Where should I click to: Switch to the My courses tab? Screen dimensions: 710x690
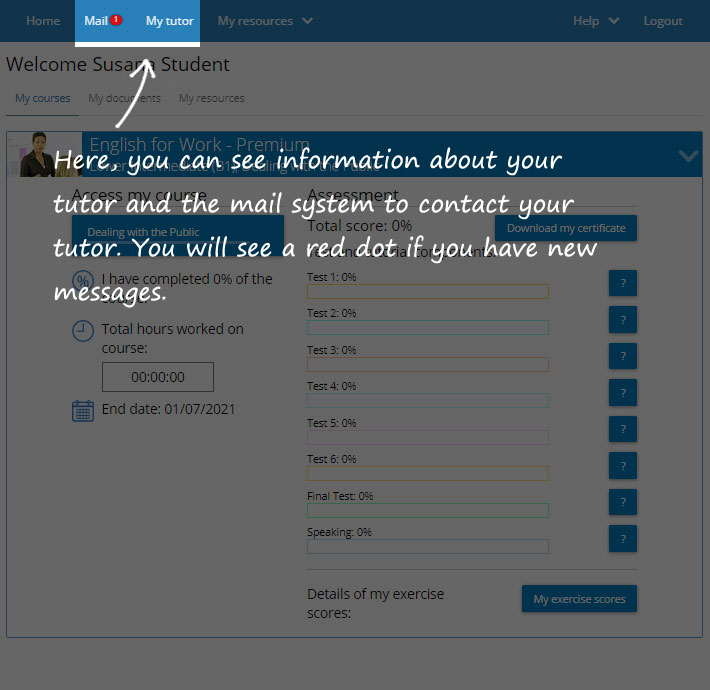[x=43, y=98]
